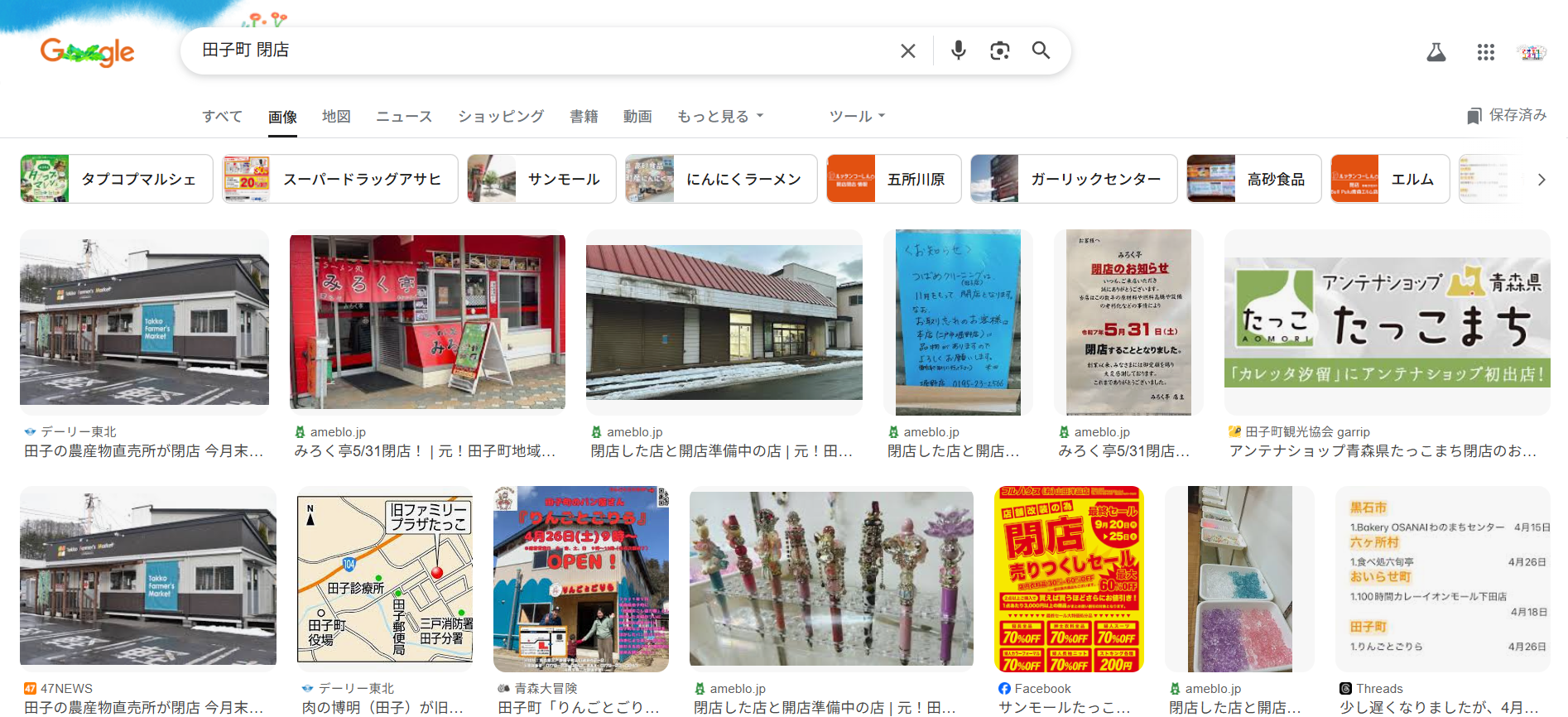
Task: Start voice search with microphone icon
Action: click(x=958, y=51)
